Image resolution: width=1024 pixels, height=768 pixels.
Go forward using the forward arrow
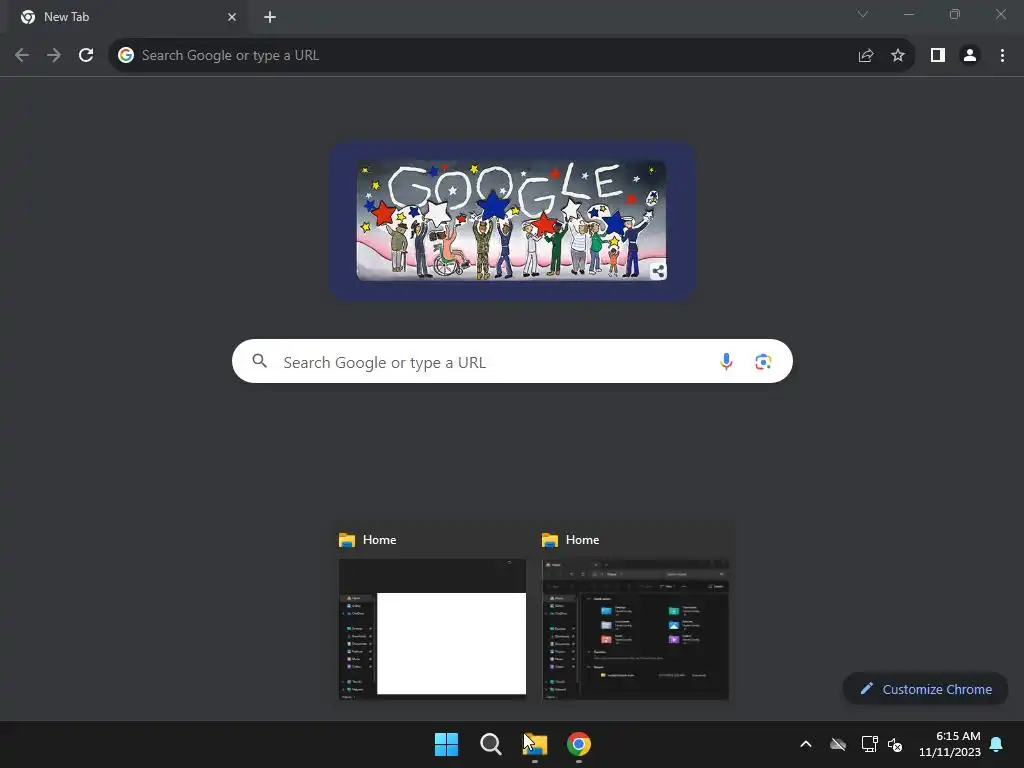pyautogui.click(x=54, y=55)
